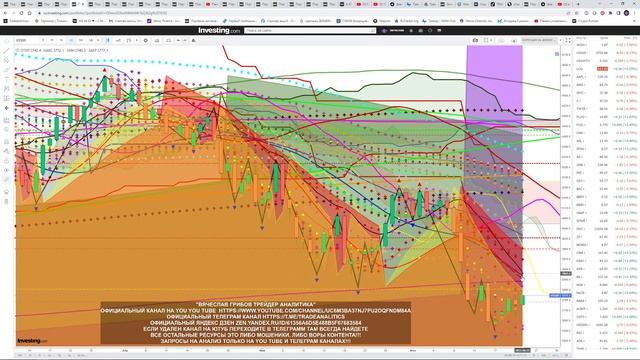Select the brush drawing tool
The width and height of the screenshot is (640, 360).
tap(6, 70)
